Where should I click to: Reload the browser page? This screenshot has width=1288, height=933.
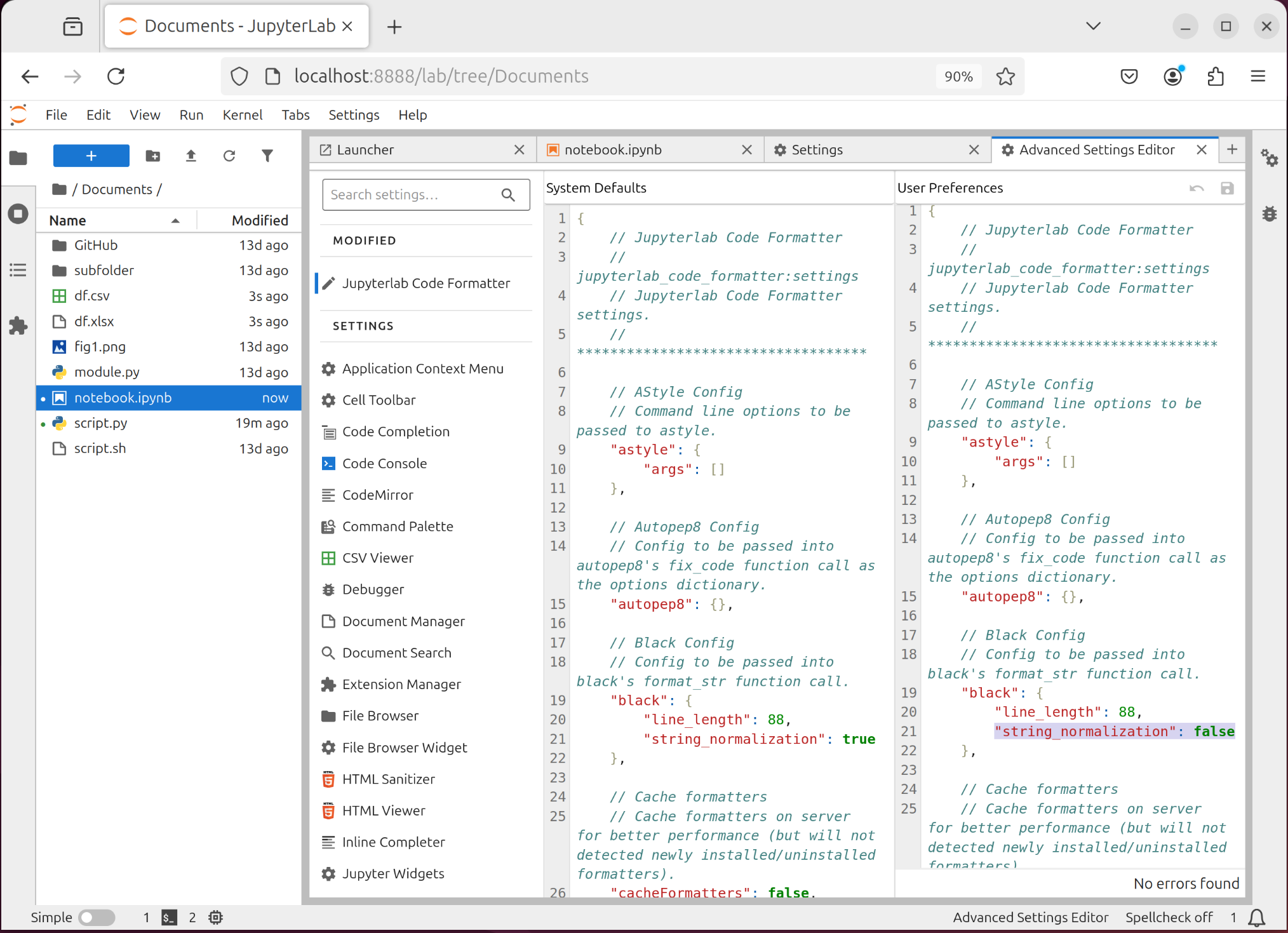116,76
